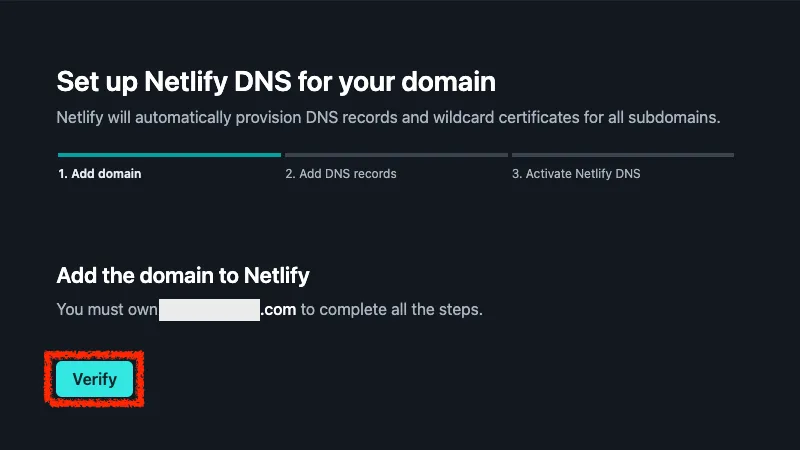Go to the "2. Add DNS records" step
This screenshot has height=450, width=800.
click(x=340, y=174)
